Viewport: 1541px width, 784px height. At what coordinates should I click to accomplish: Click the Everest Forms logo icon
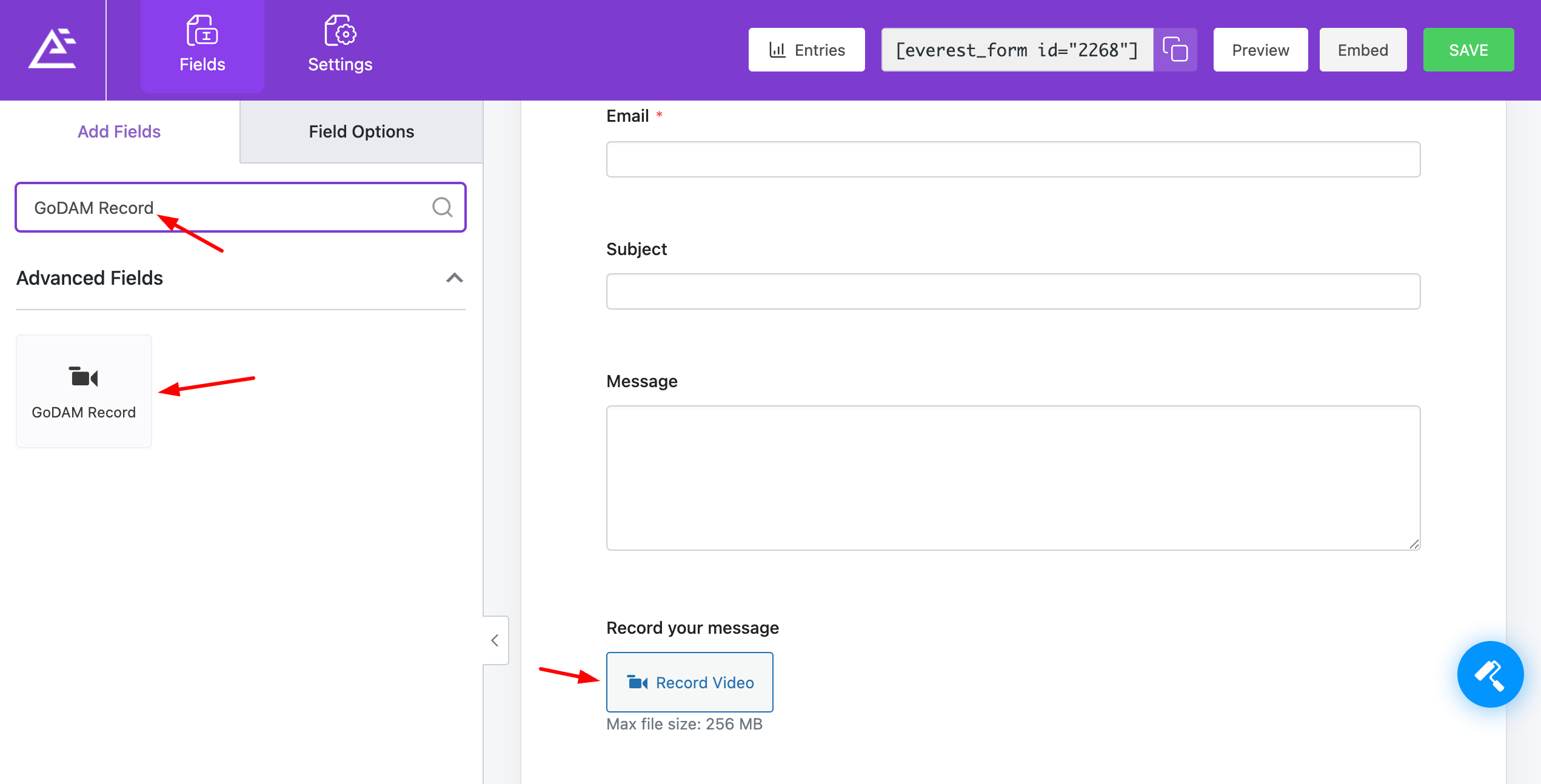(x=53, y=48)
